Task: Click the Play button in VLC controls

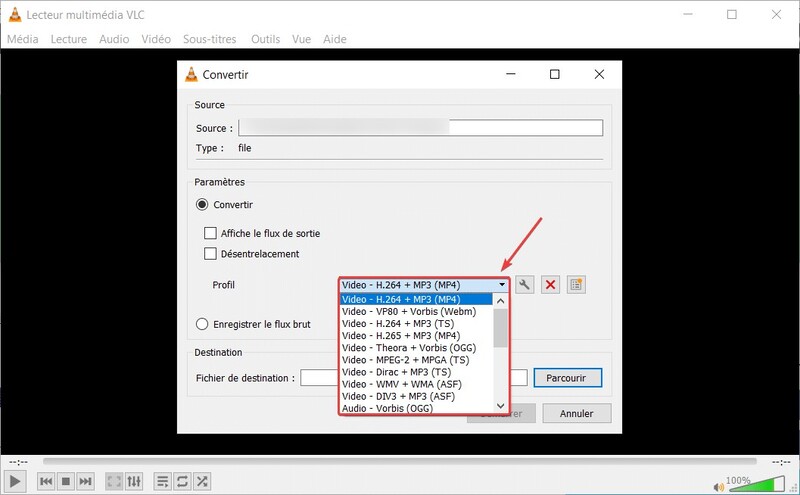Action: [15, 481]
